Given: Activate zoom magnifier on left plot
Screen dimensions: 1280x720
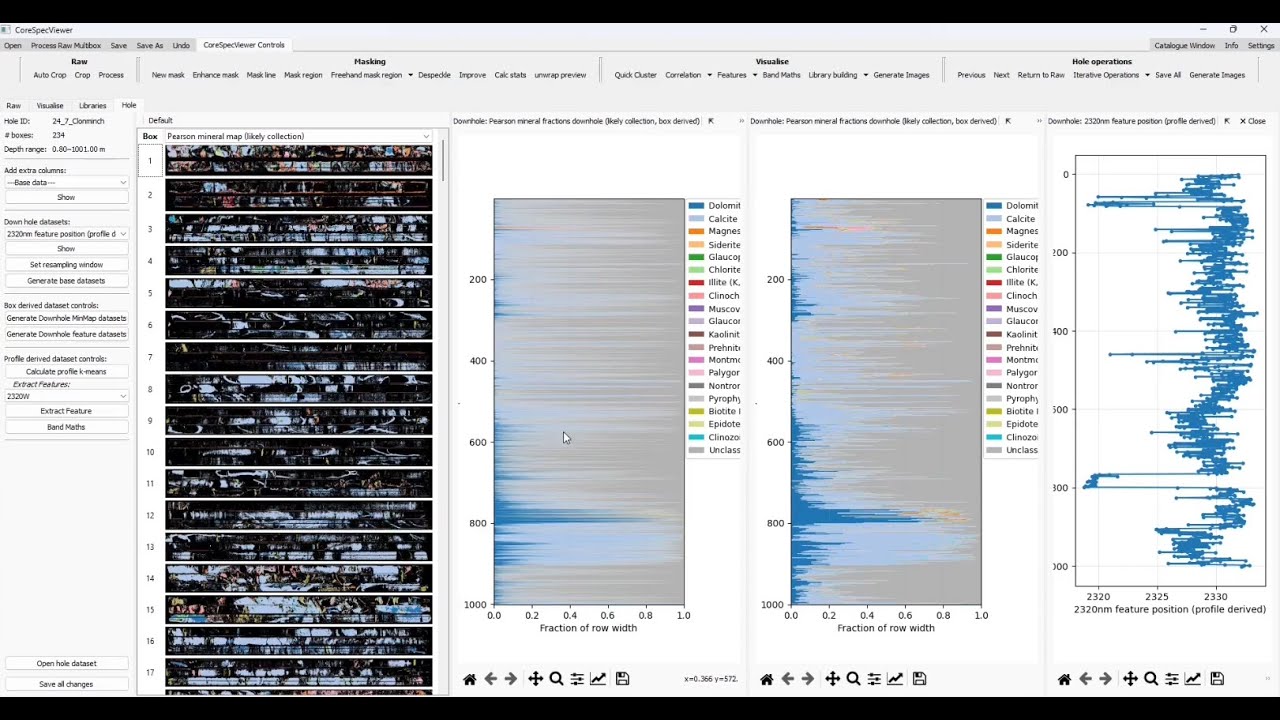Looking at the screenshot, I should (556, 679).
